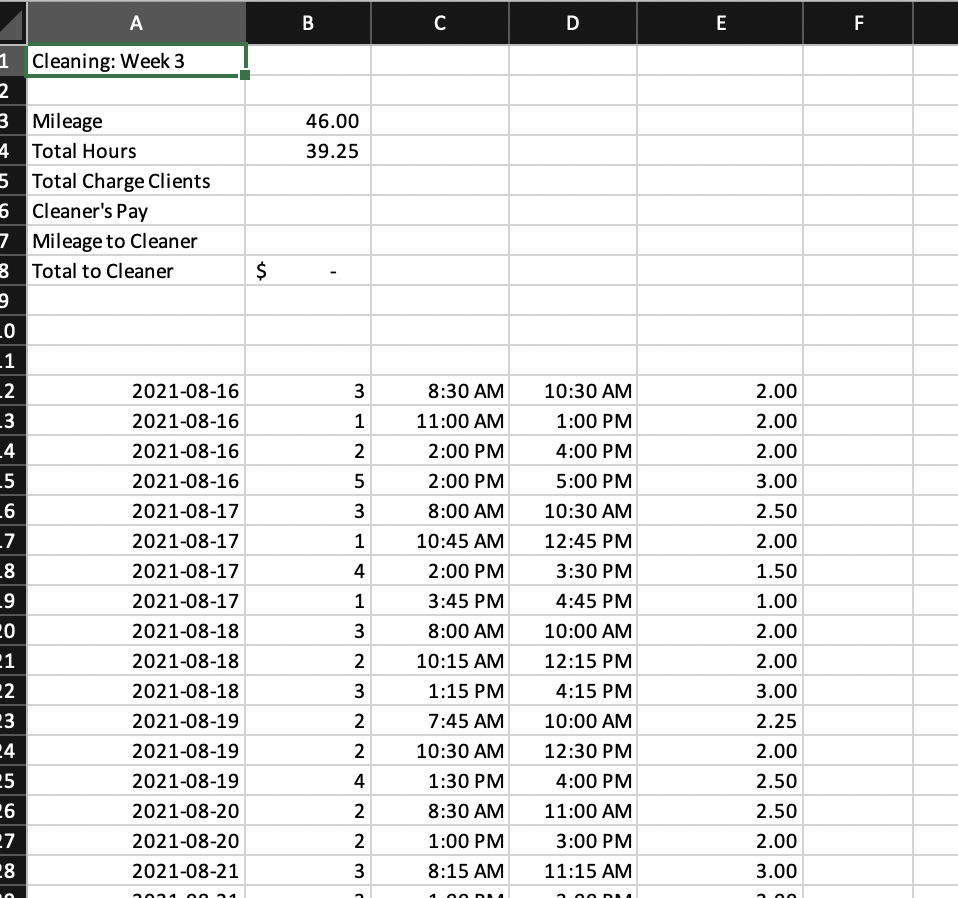958x898 pixels.
Task: Click the 3.00 hours cell for 2021-08-16
Action: click(x=720, y=481)
